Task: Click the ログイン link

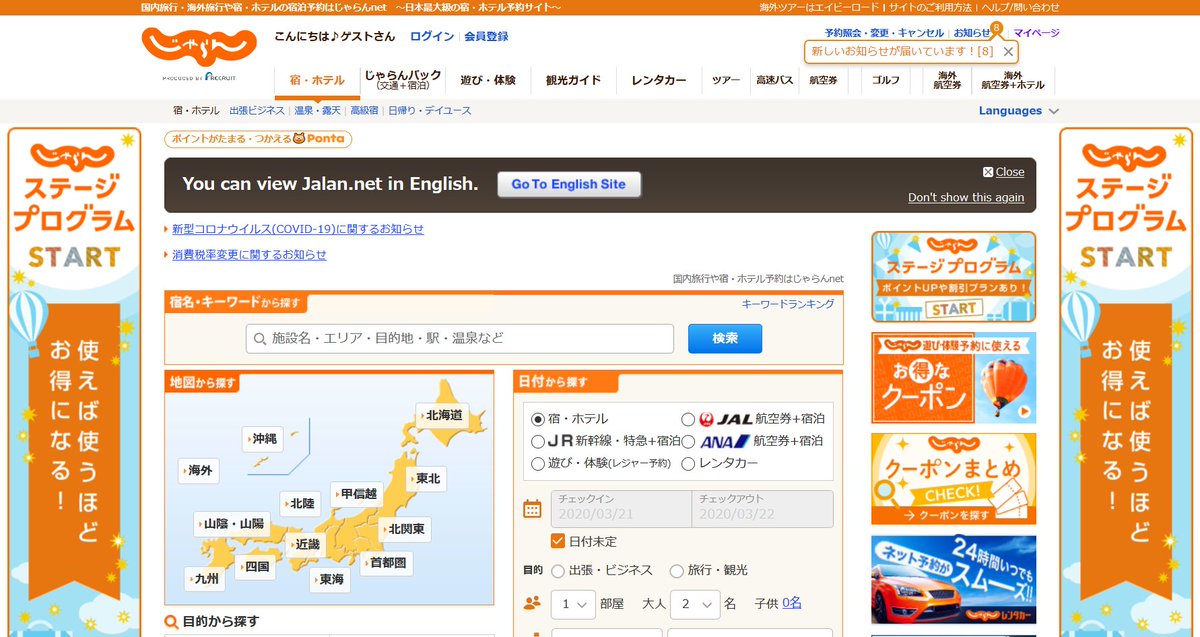Action: 432,37
